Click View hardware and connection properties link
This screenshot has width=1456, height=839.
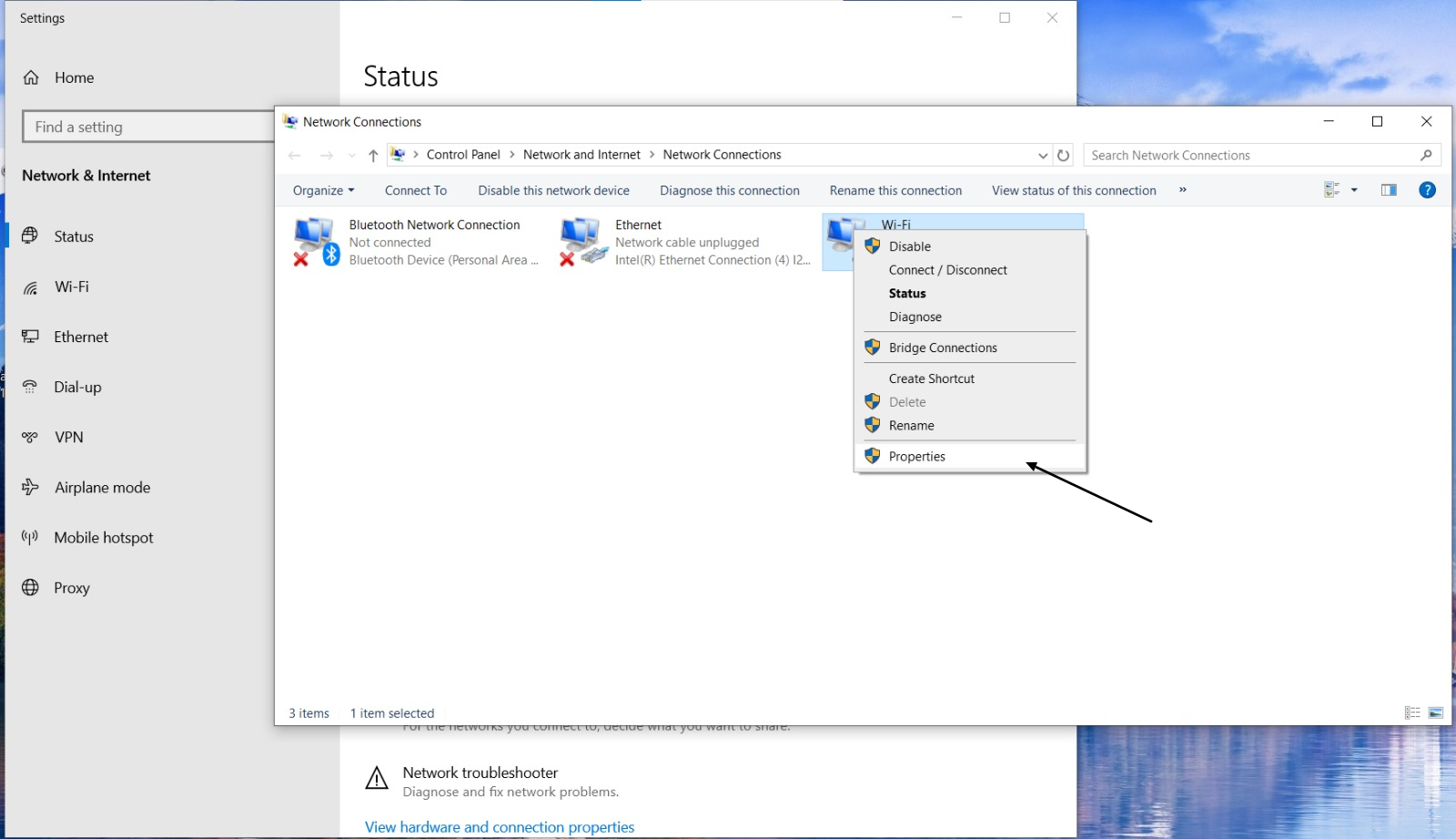499,826
